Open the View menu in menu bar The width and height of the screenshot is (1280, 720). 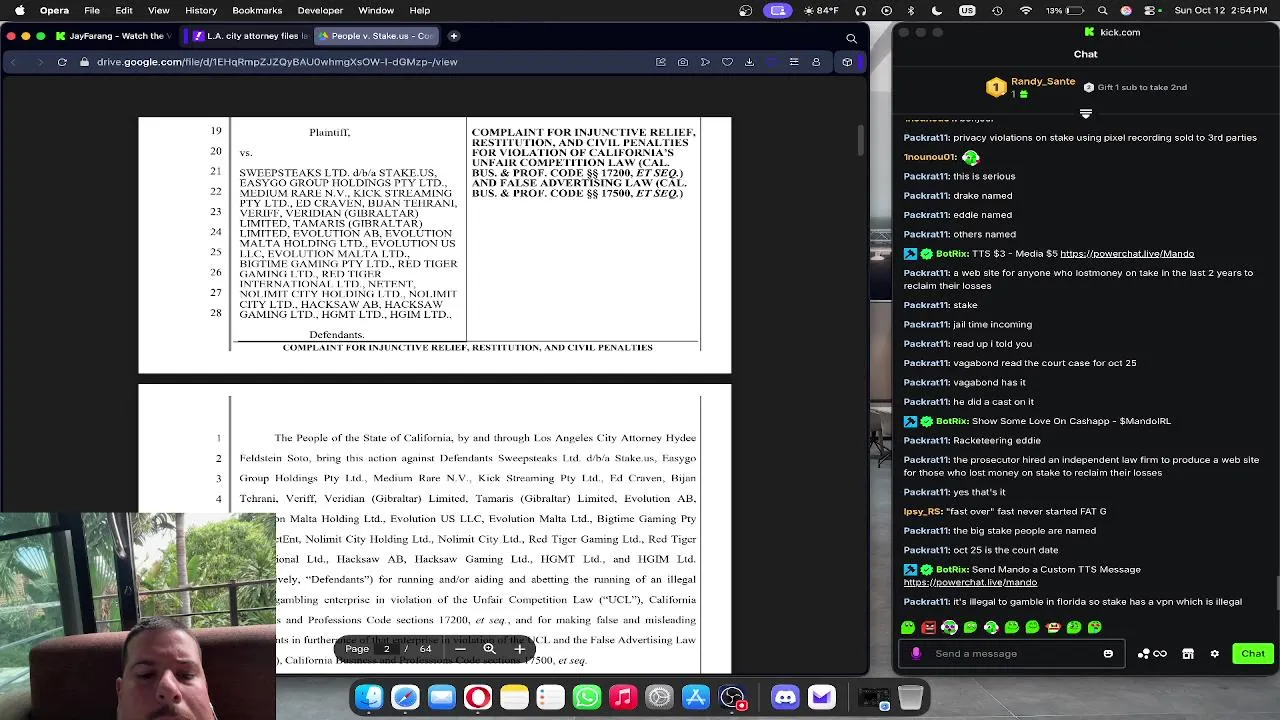(x=158, y=10)
